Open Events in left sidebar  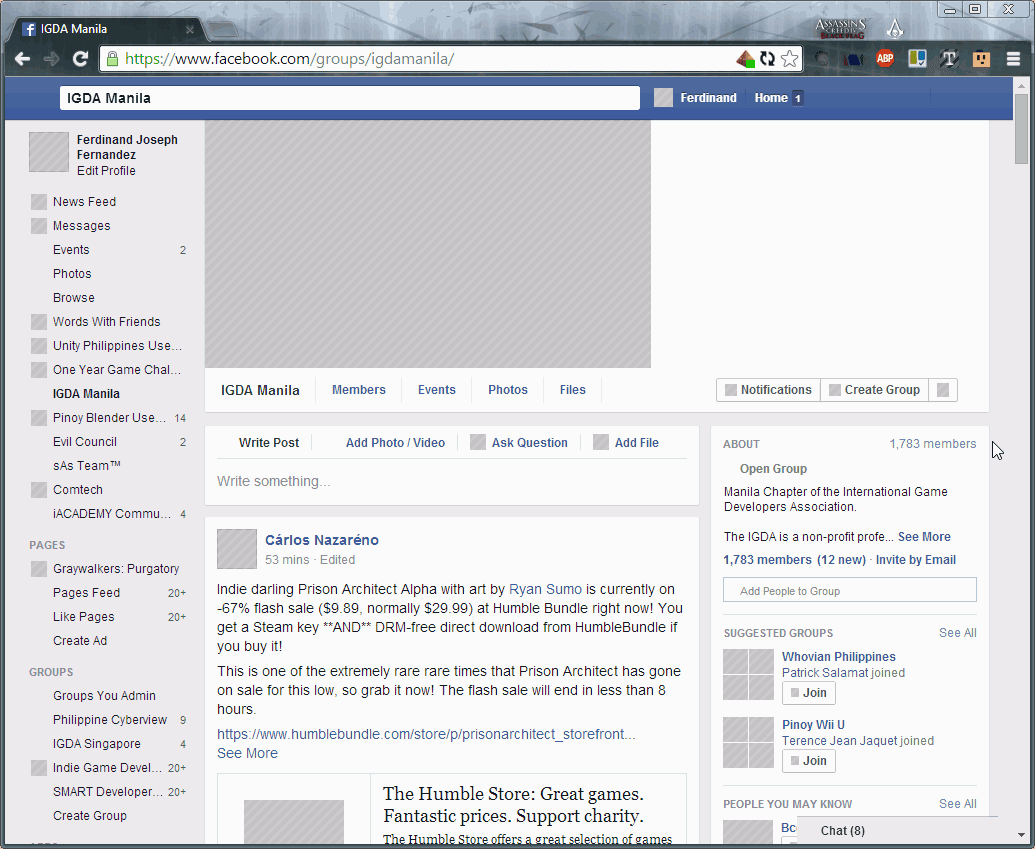coord(71,250)
